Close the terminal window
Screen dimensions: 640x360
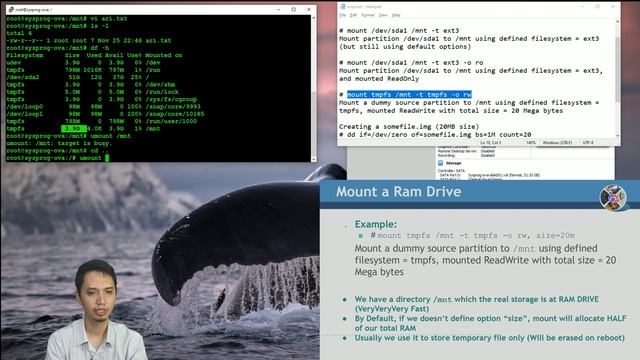[309, 9]
